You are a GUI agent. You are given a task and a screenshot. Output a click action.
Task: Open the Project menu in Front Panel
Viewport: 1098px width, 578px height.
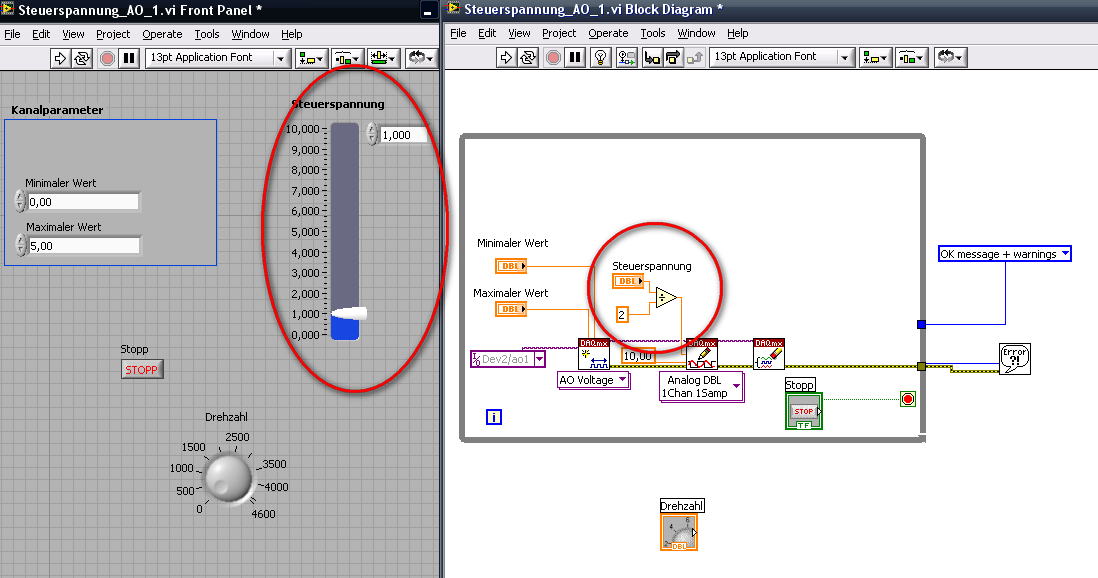113,34
